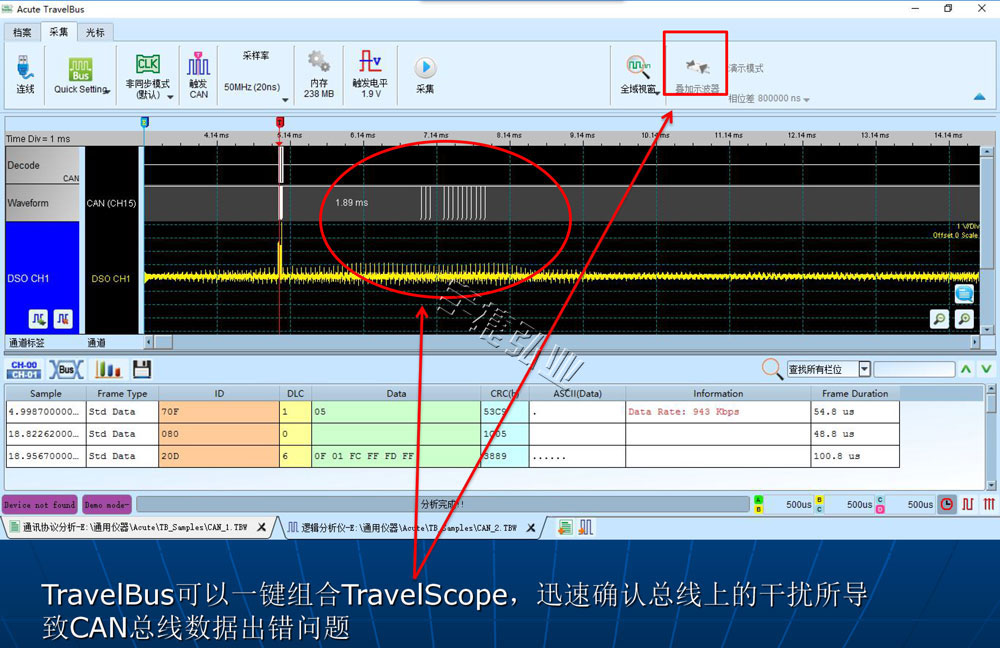Click the Bus decode settings icon
Image resolution: width=1000 pixels, height=648 pixels.
pos(66,369)
